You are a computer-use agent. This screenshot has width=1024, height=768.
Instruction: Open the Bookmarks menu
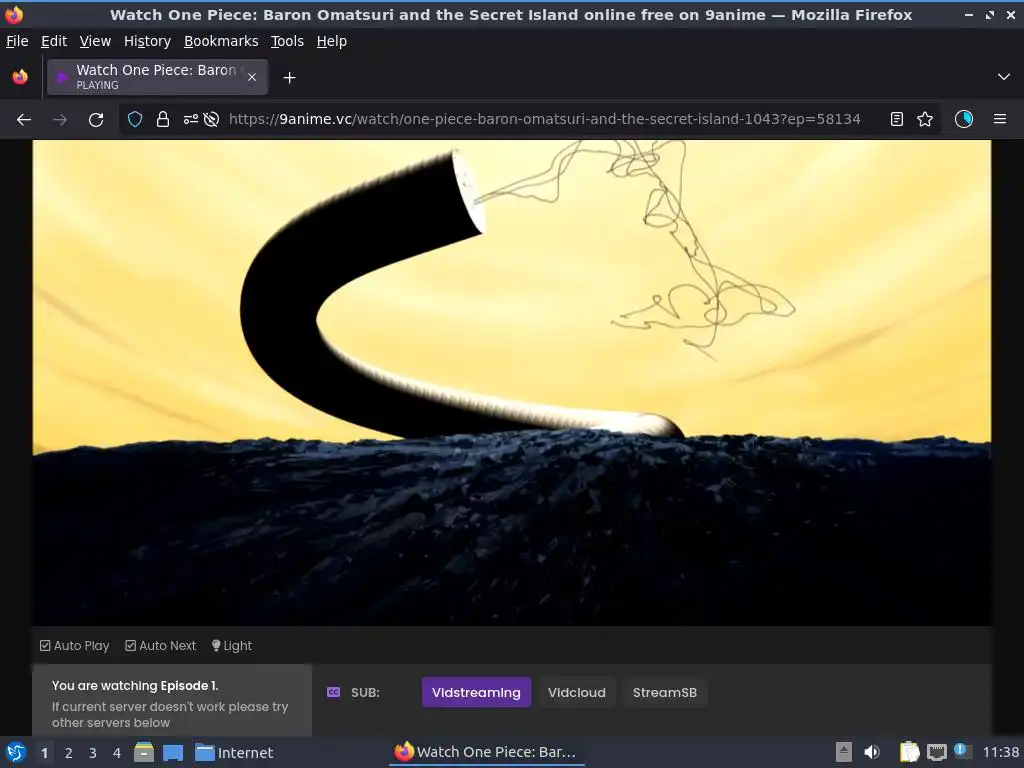[221, 41]
